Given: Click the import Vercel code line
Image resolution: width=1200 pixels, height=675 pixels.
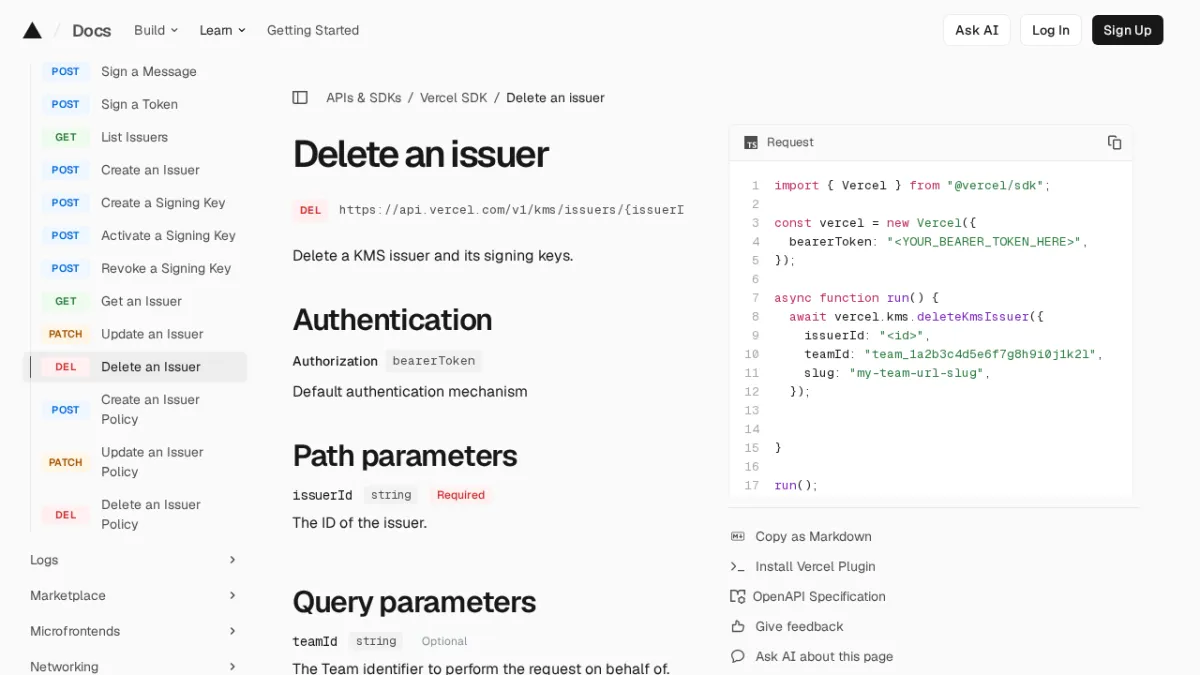Looking at the screenshot, I should (912, 186).
